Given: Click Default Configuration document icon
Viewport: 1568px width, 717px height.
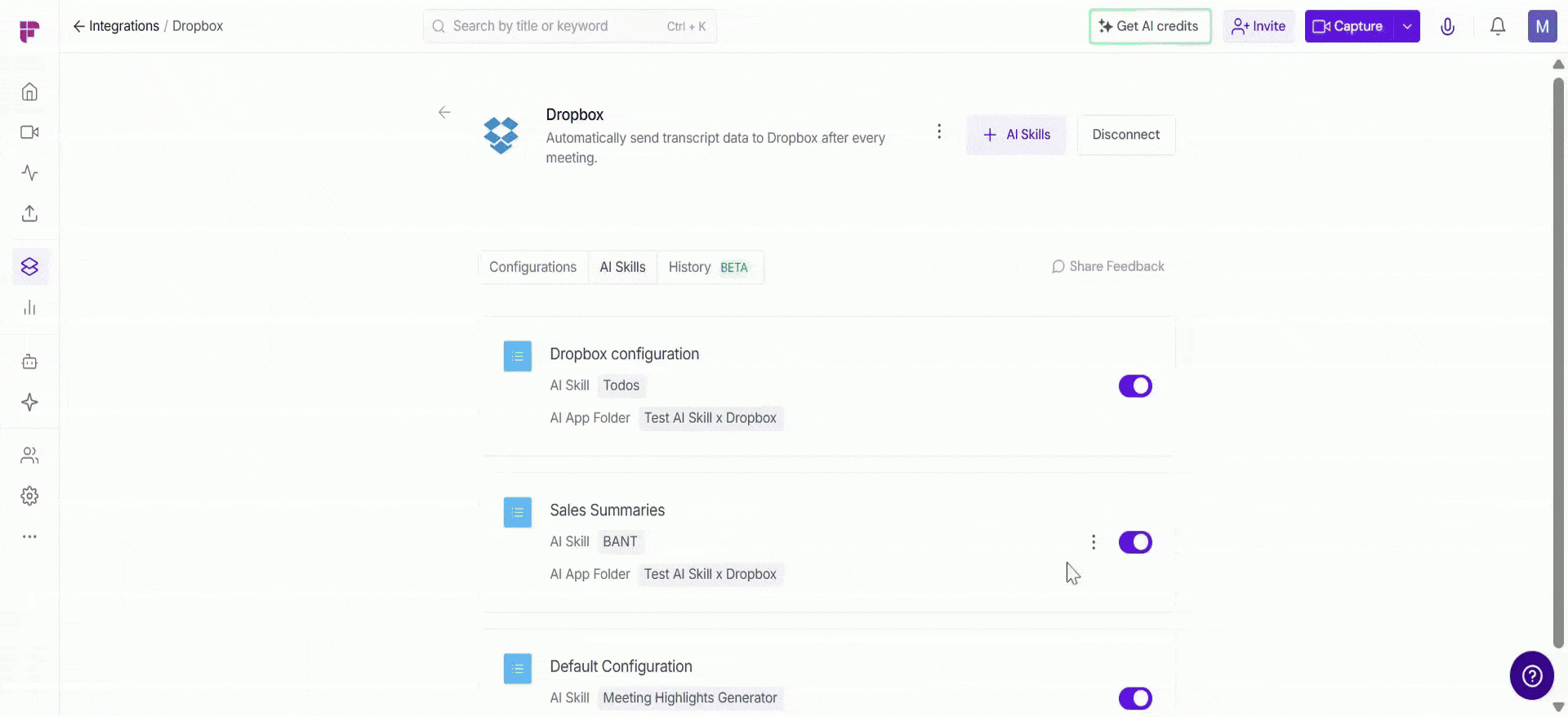Looking at the screenshot, I should click(x=518, y=669).
